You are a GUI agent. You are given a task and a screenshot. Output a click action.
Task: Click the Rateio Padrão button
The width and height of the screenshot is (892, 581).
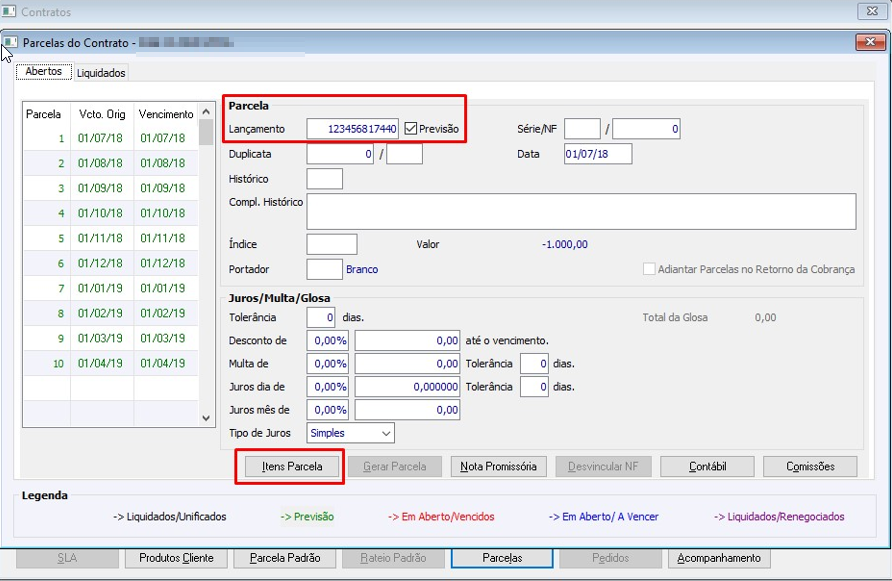tap(393, 558)
